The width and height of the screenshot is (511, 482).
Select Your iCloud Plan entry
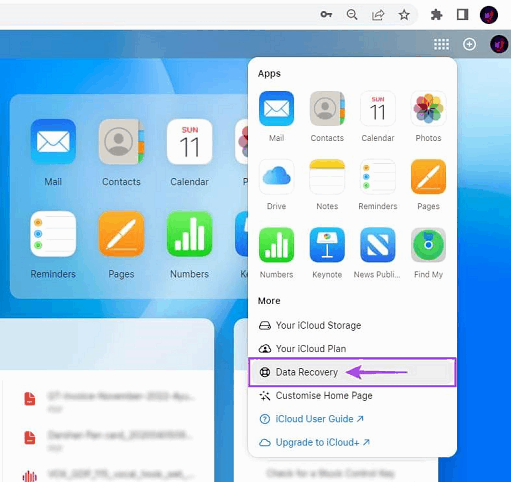(x=352, y=349)
